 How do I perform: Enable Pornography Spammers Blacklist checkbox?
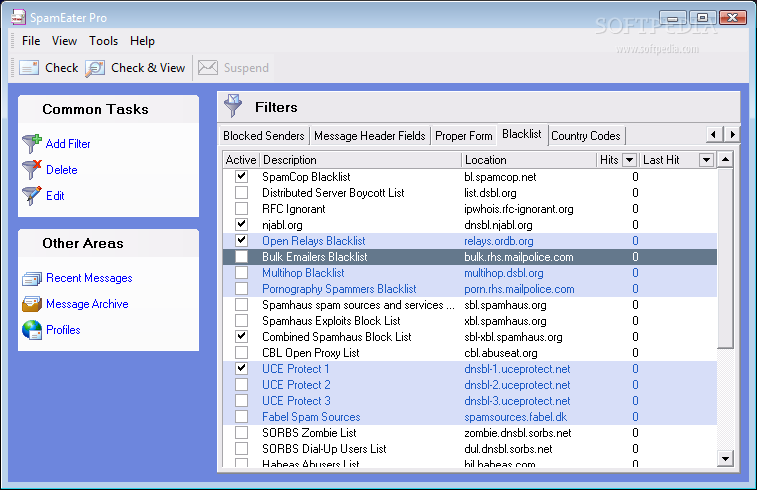pos(241,288)
